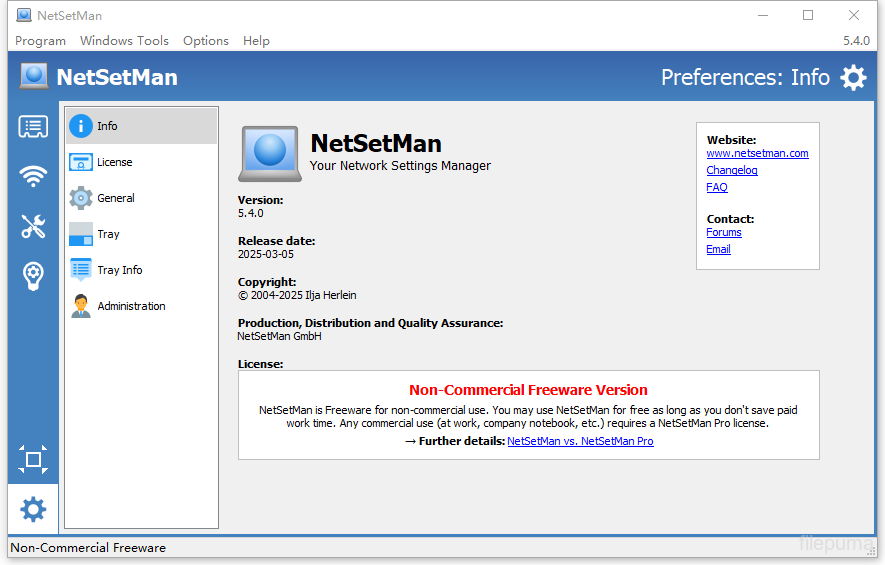Follow the NetSetMan vs. NetSetMan Pro link
Image resolution: width=885 pixels, height=565 pixels.
tap(580, 441)
